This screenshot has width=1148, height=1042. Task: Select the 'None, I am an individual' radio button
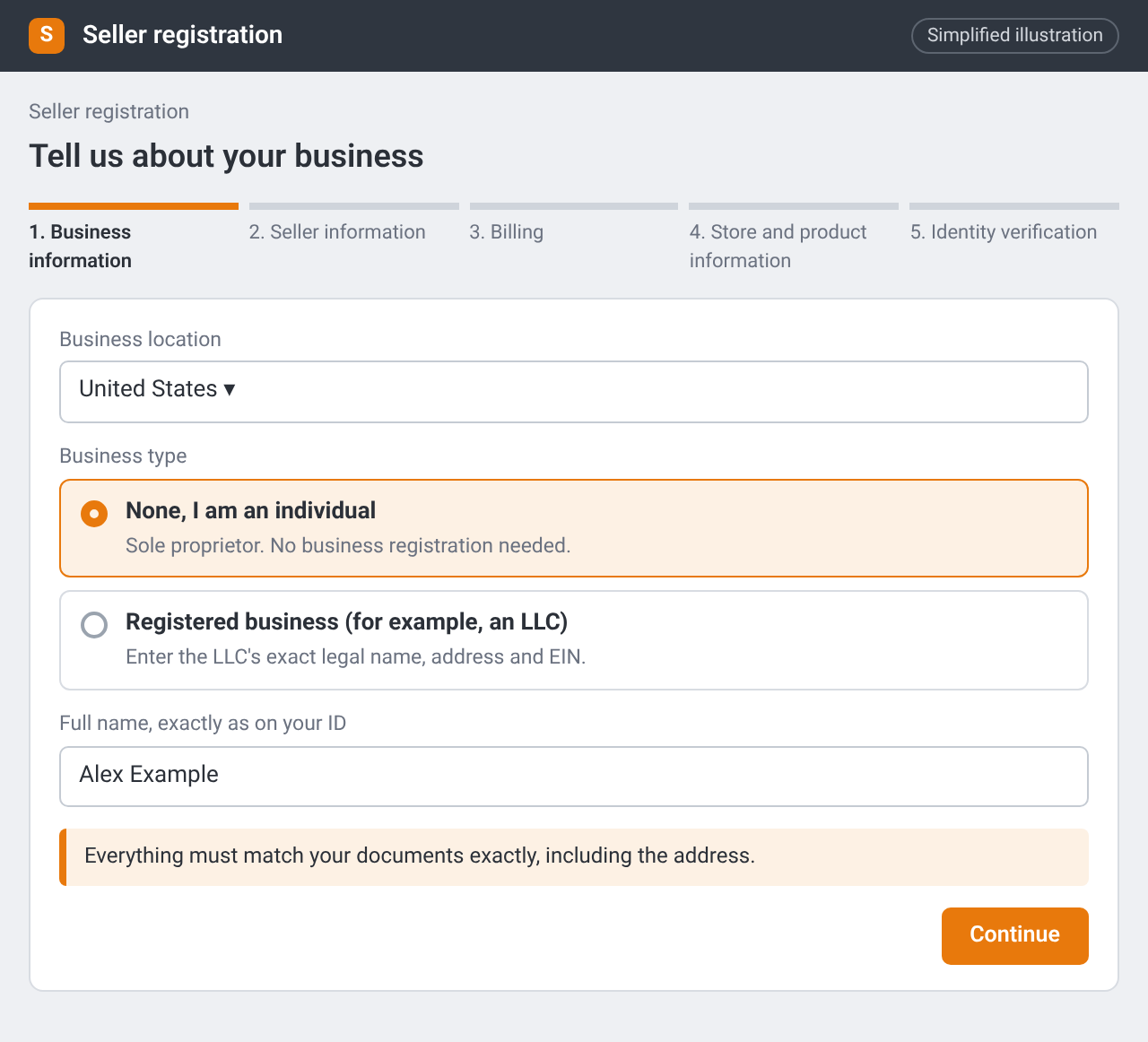tap(94, 514)
